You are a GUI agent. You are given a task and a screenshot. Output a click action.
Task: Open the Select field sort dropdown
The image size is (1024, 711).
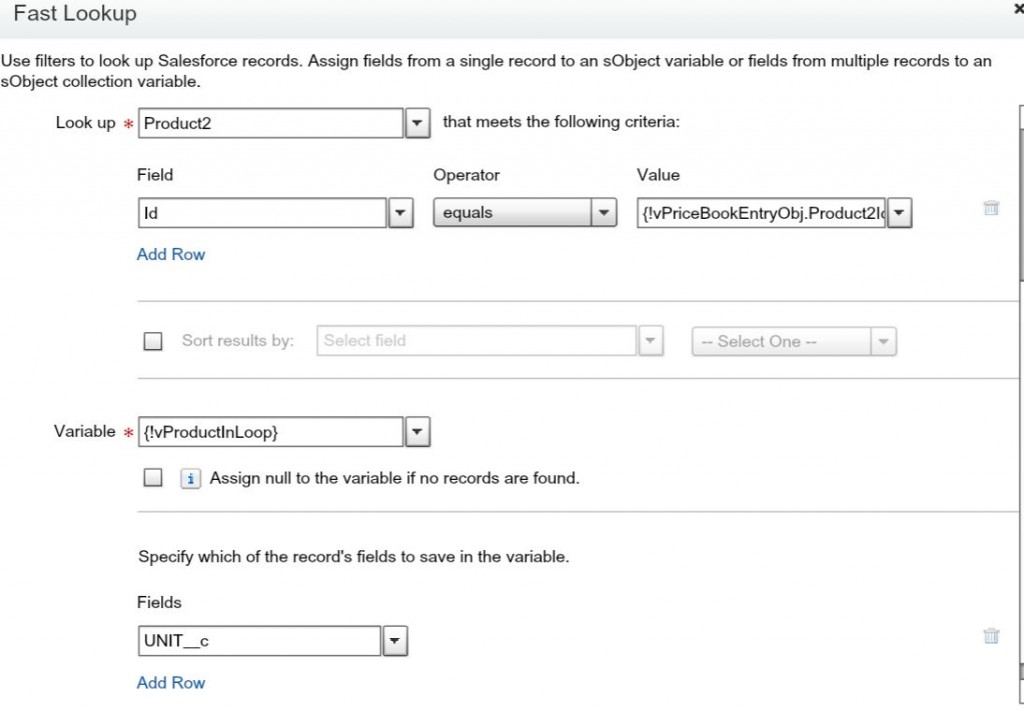click(x=650, y=341)
